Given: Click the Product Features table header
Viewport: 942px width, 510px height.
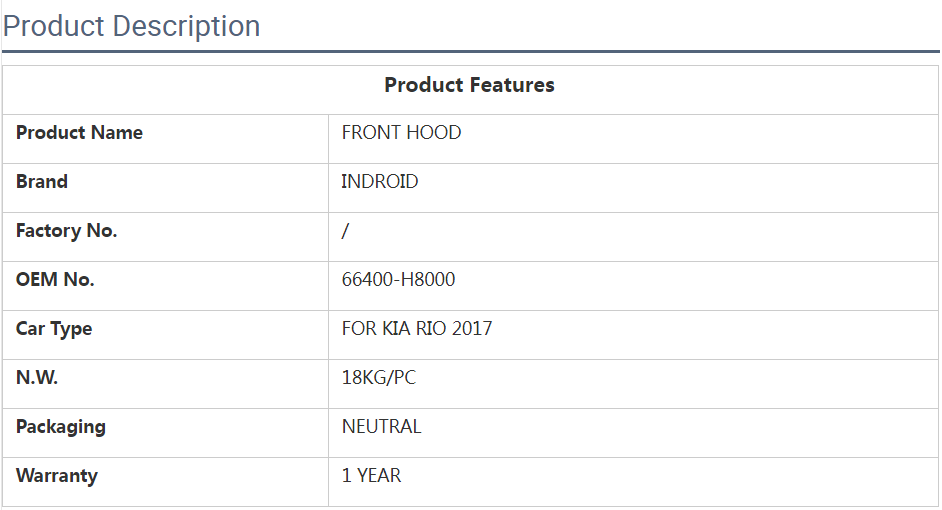Looking at the screenshot, I should pyautogui.click(x=469, y=86).
